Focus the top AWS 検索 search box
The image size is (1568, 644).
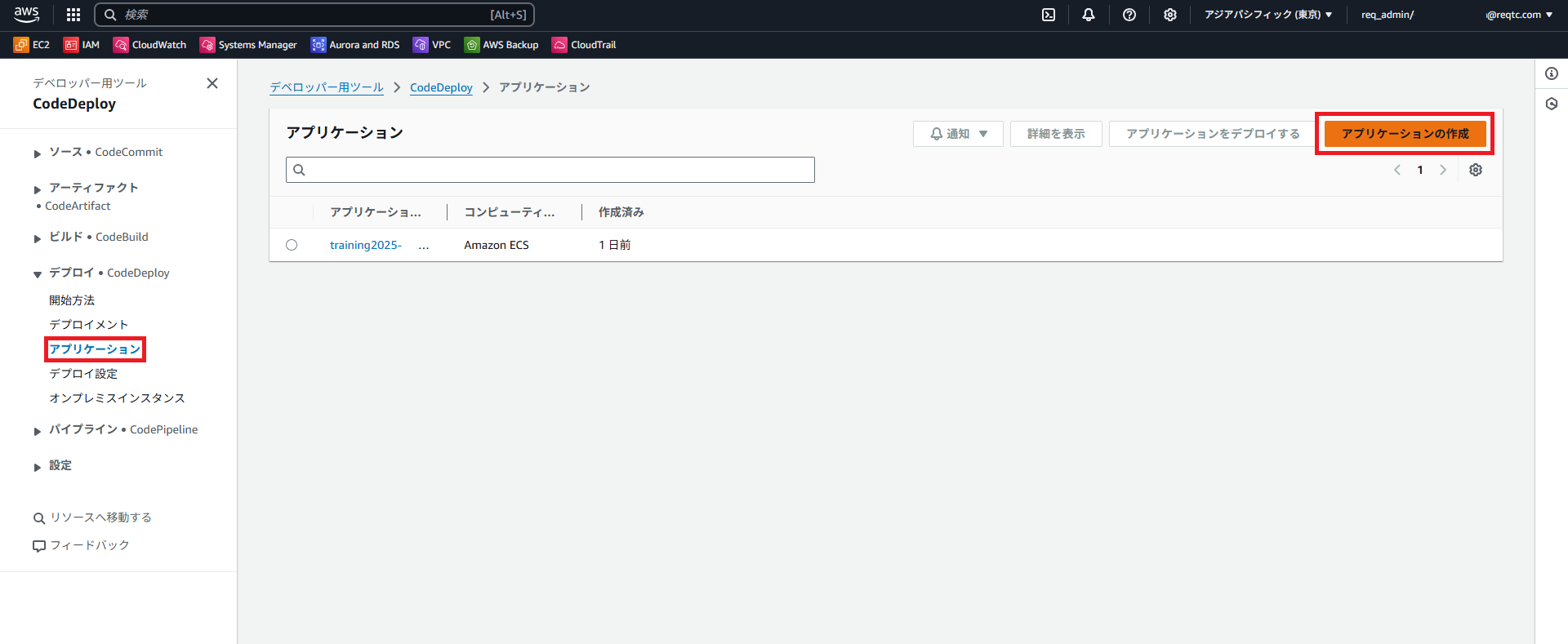pos(314,15)
